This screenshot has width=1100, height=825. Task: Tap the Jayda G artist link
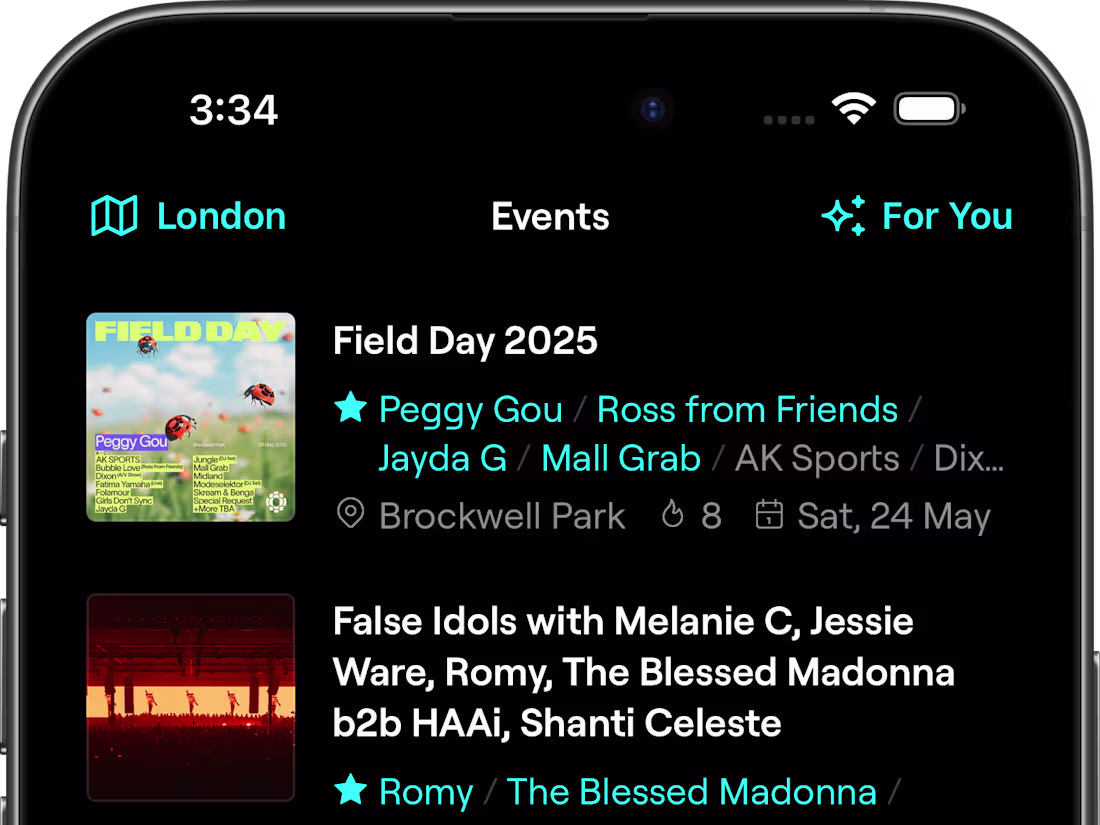pos(443,457)
